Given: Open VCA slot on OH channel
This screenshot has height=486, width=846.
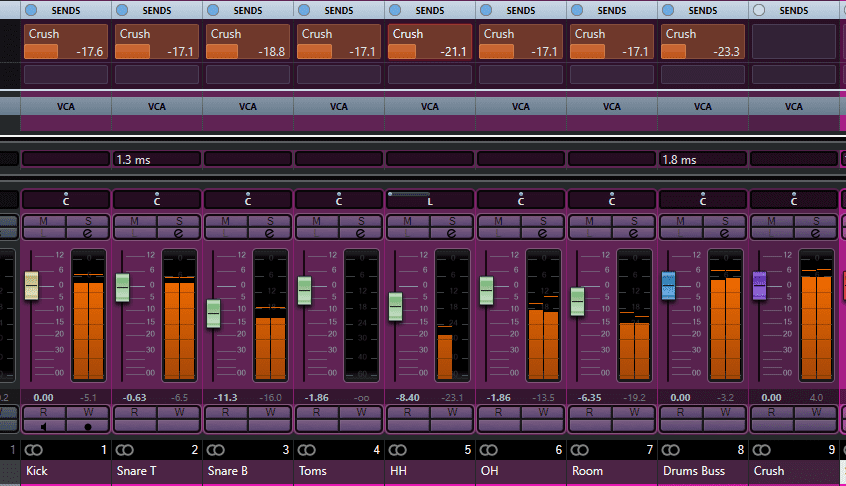Looking at the screenshot, I should 521,122.
